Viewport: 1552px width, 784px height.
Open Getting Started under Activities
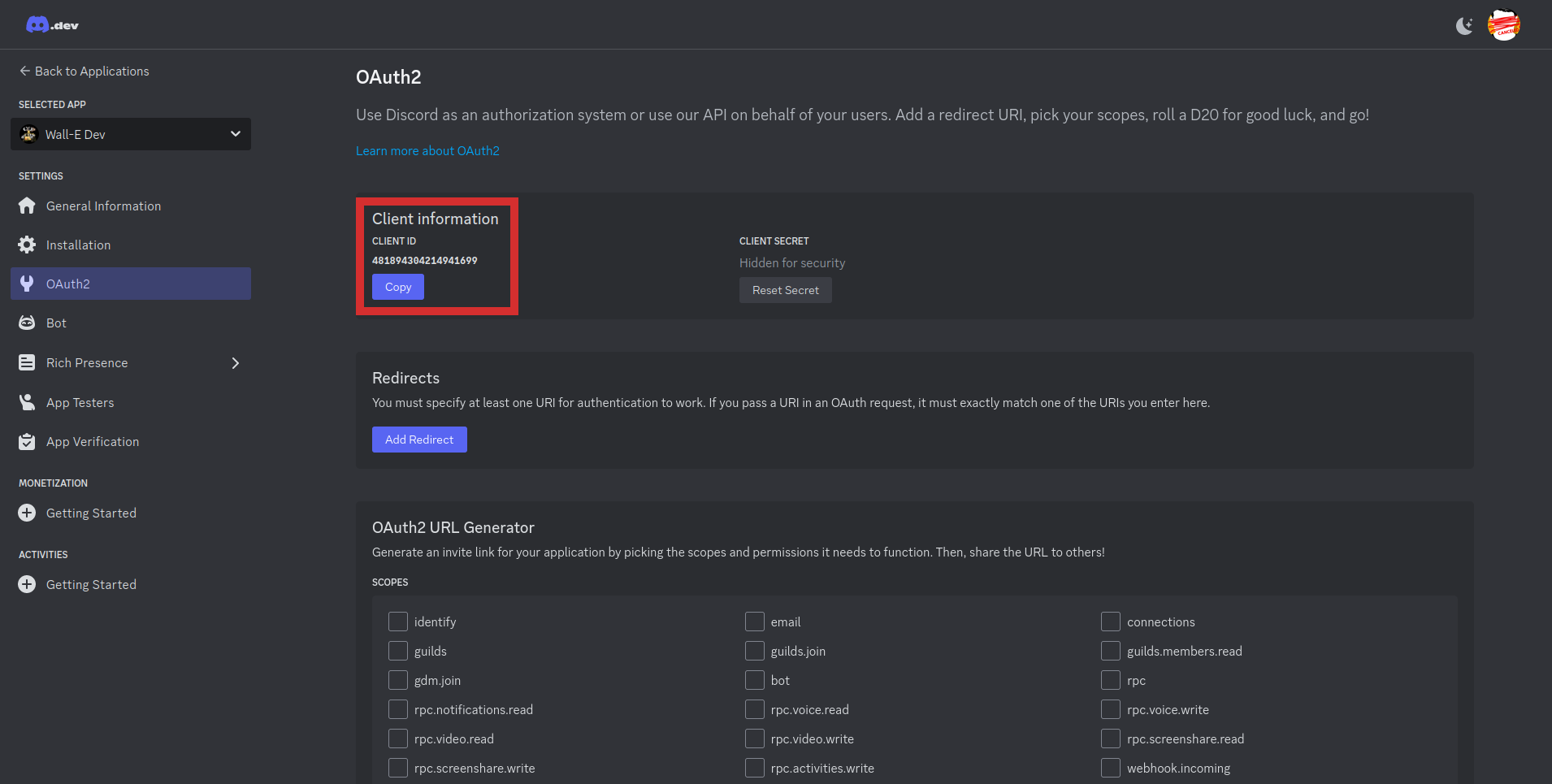[131, 584]
